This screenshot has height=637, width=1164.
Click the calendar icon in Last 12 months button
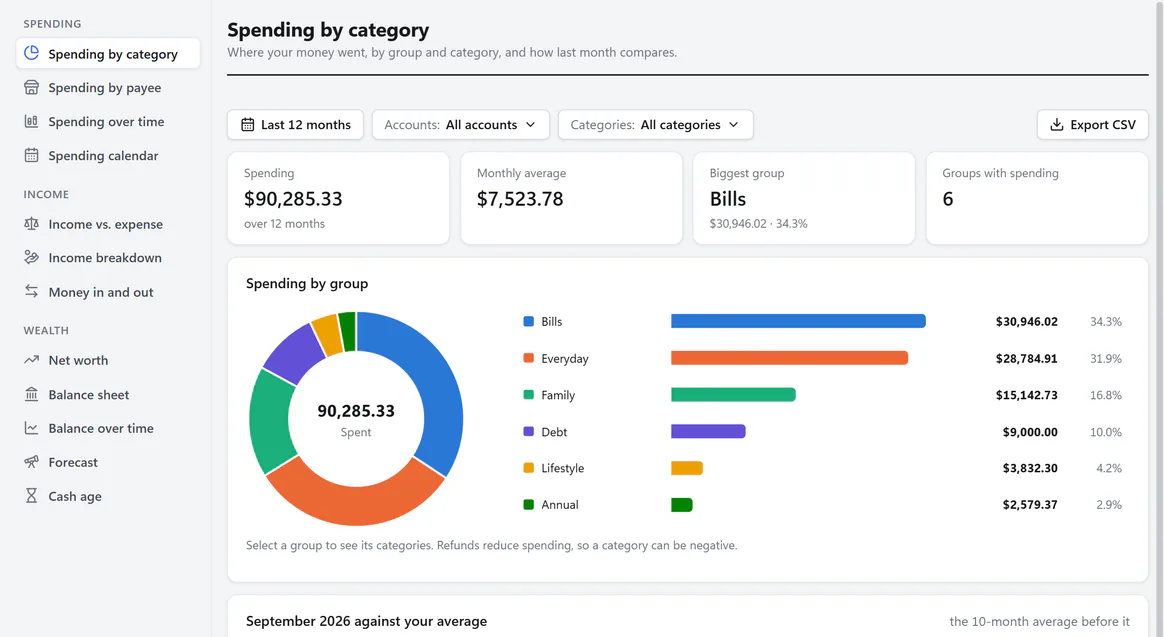[x=247, y=125]
